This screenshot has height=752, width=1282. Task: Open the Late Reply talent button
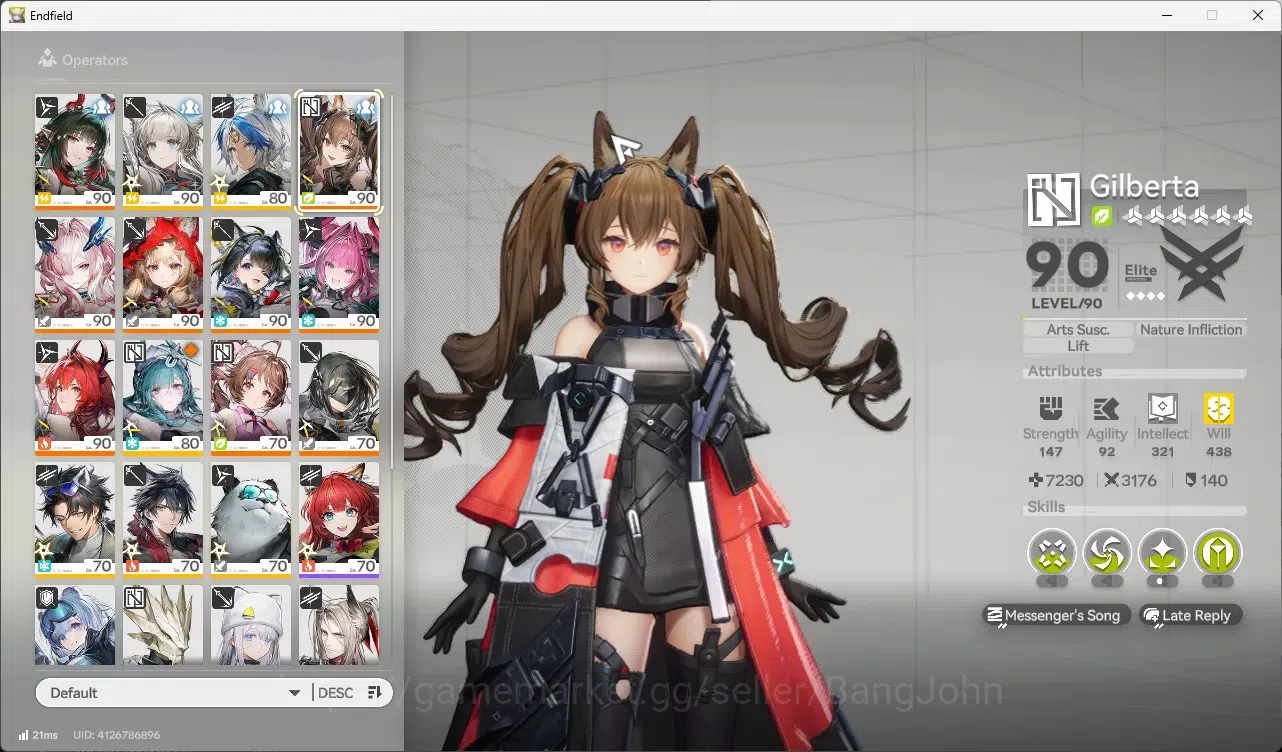coord(1190,615)
